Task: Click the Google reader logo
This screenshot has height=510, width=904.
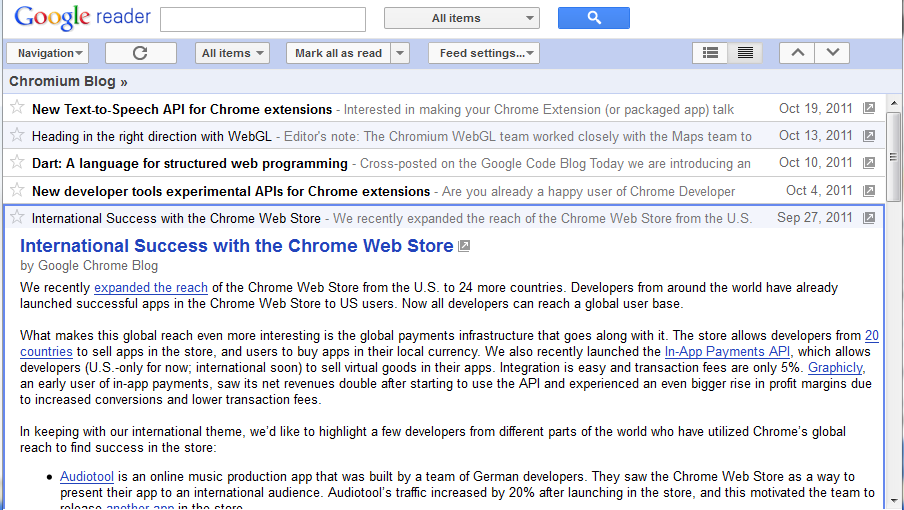Action: coord(82,18)
